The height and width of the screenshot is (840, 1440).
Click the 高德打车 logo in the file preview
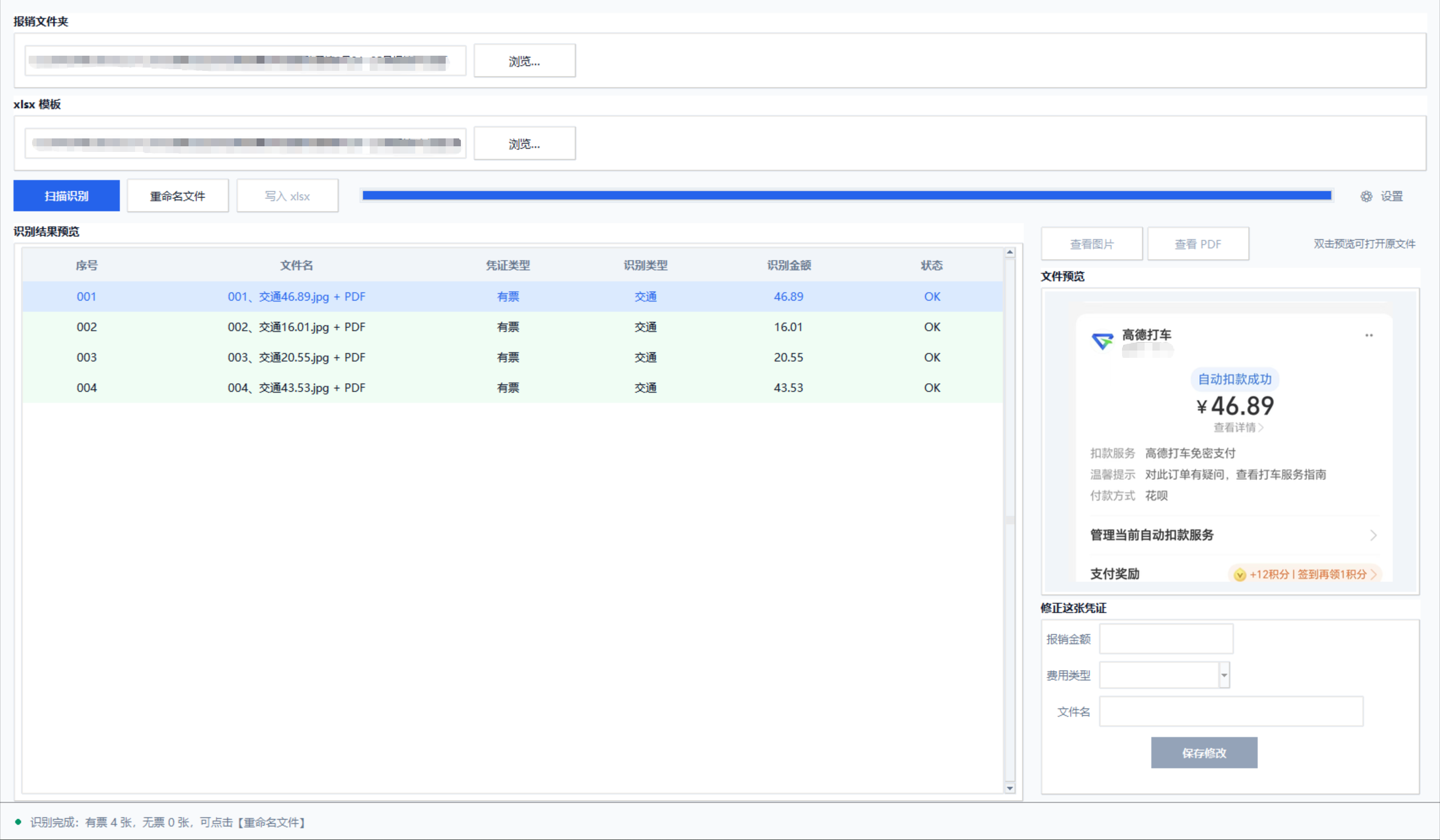pyautogui.click(x=1102, y=342)
